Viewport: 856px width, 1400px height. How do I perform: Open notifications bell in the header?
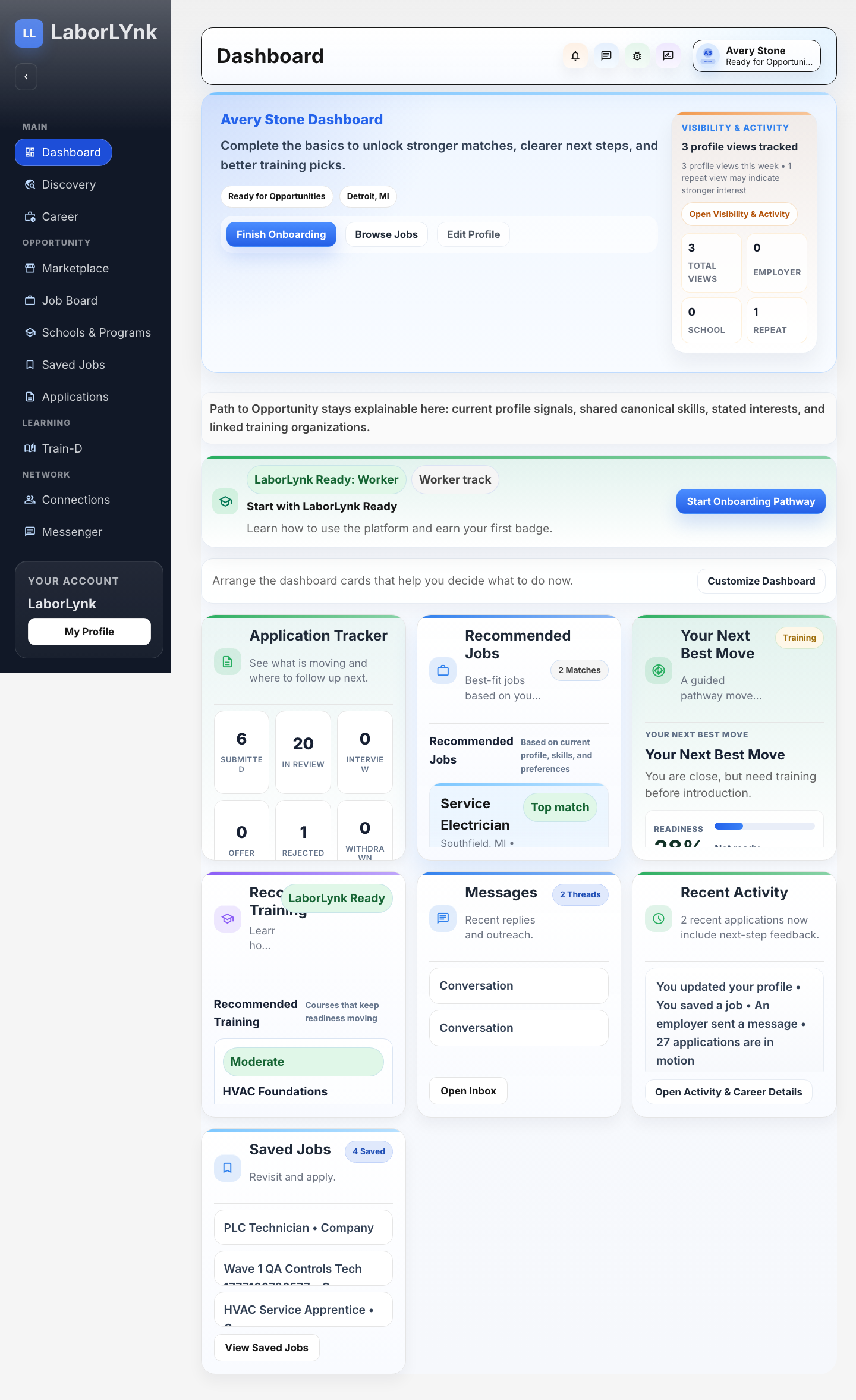point(575,56)
